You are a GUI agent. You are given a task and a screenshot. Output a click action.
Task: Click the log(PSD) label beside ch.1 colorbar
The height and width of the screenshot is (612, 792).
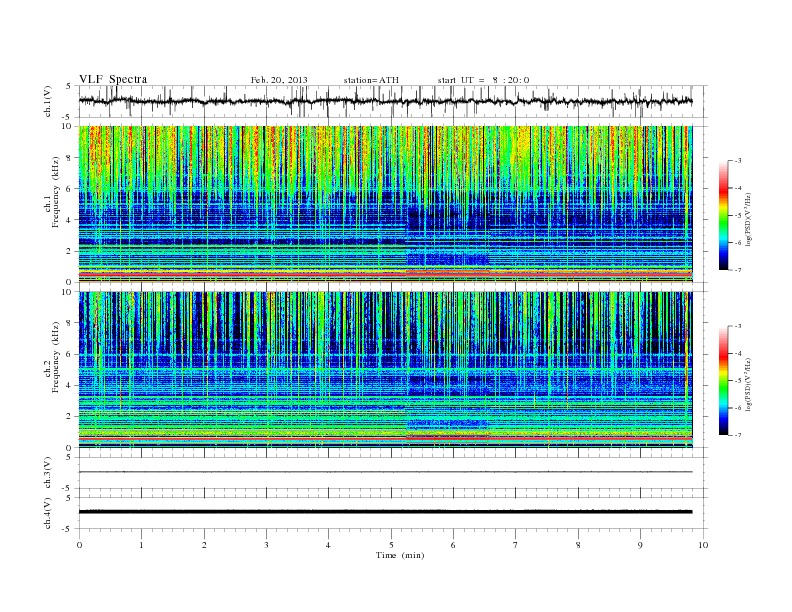[747, 219]
